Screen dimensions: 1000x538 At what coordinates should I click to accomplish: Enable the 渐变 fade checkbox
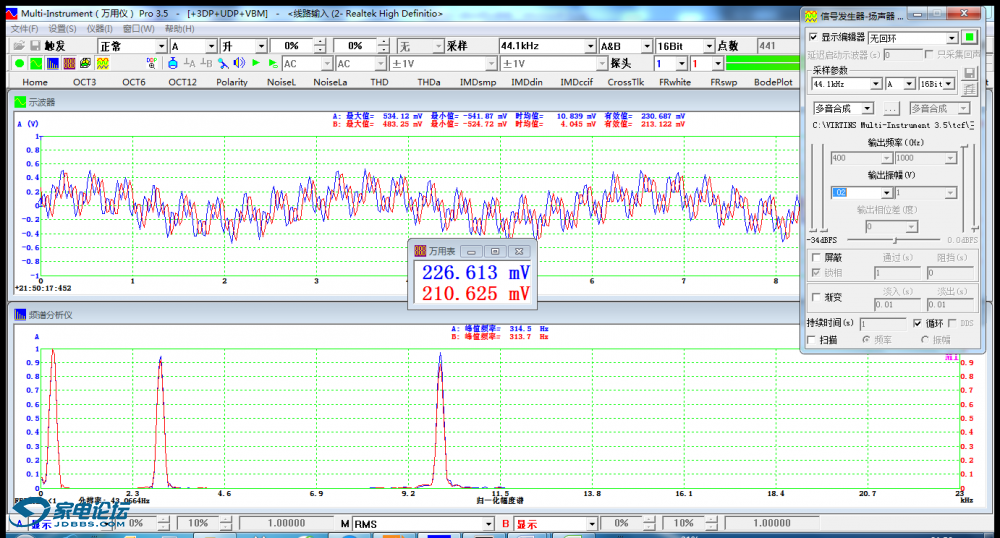(x=816, y=297)
